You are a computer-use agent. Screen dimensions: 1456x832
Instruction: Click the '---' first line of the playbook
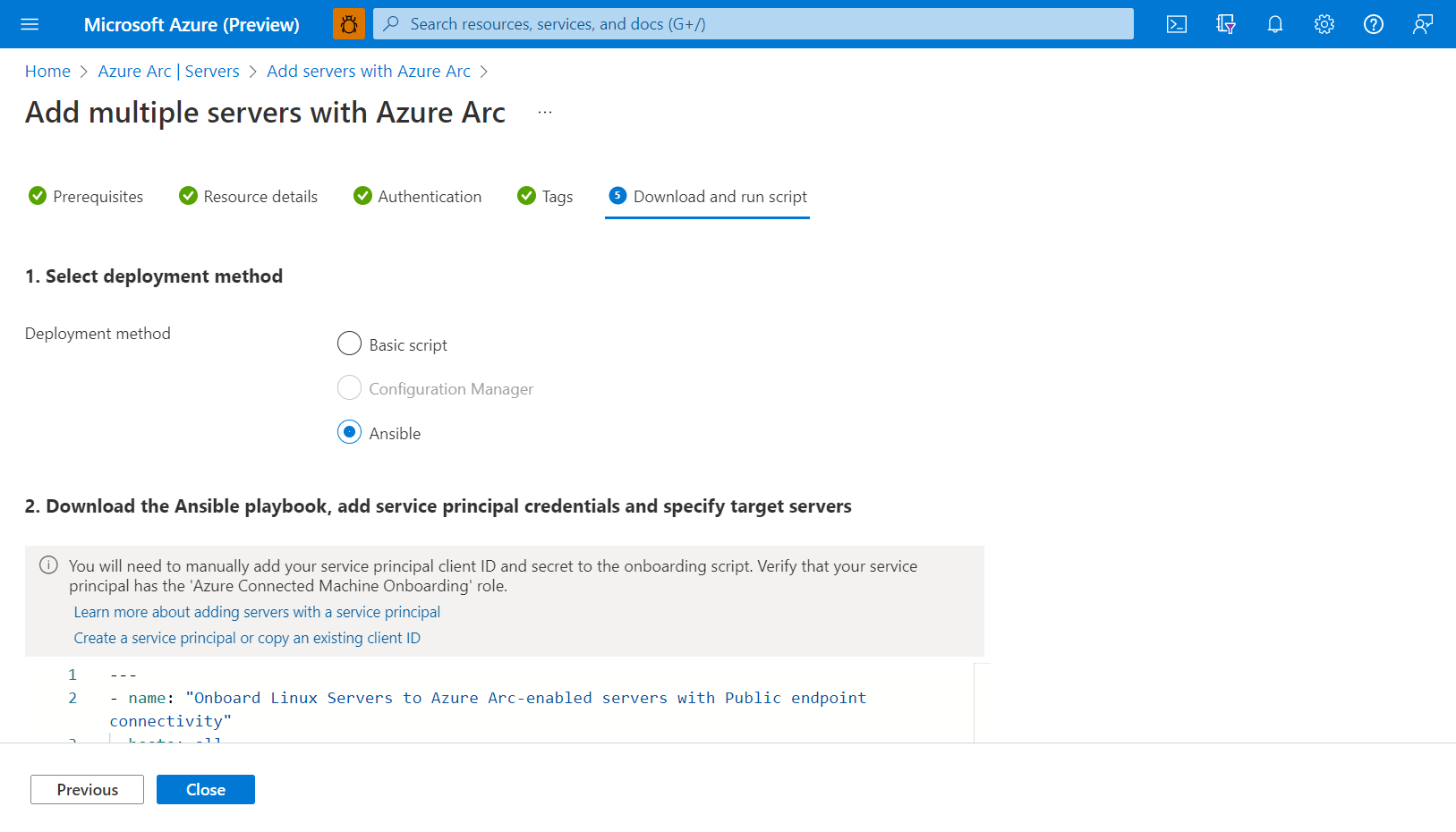pyautogui.click(x=123, y=675)
